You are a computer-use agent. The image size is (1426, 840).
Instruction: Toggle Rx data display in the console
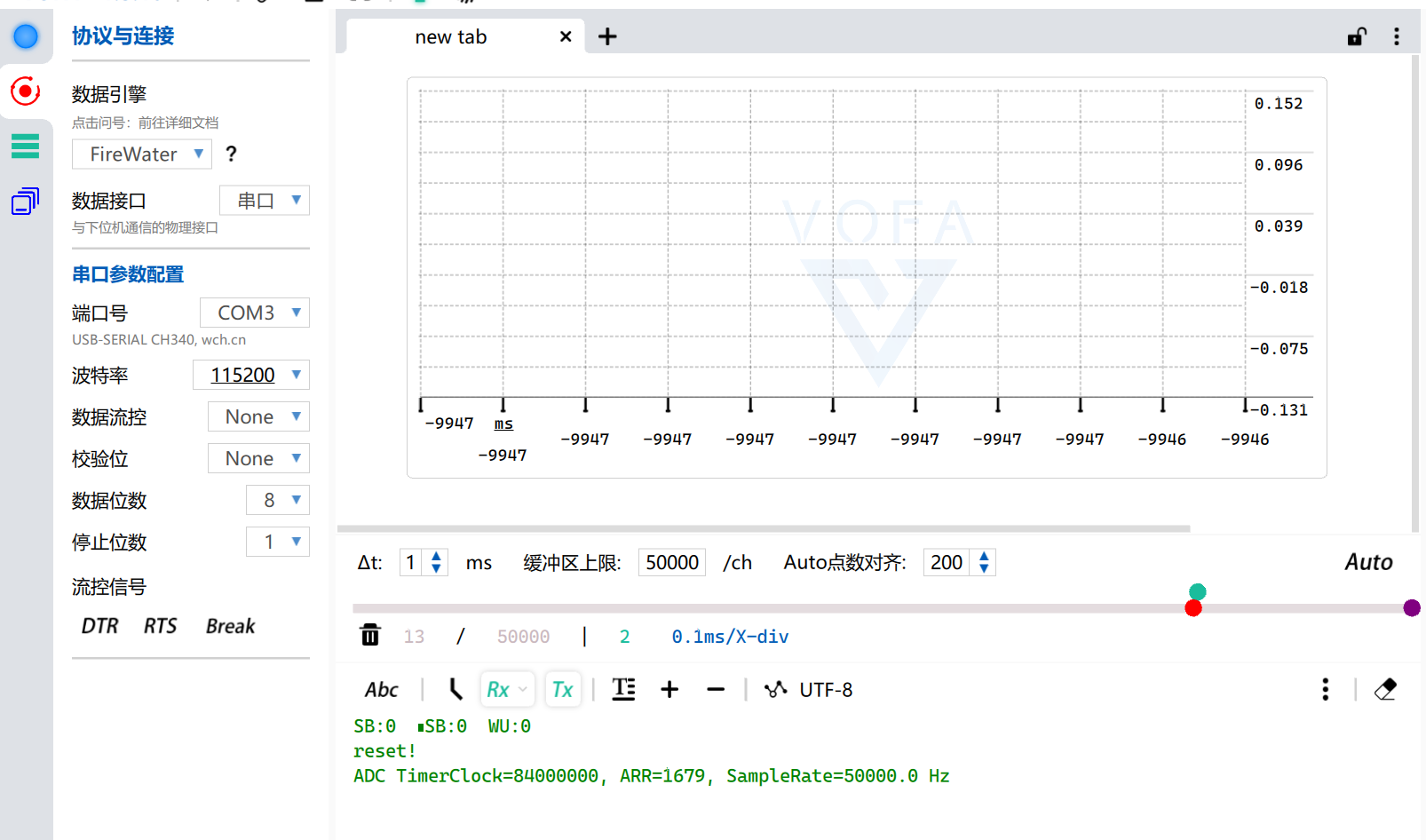tap(500, 689)
